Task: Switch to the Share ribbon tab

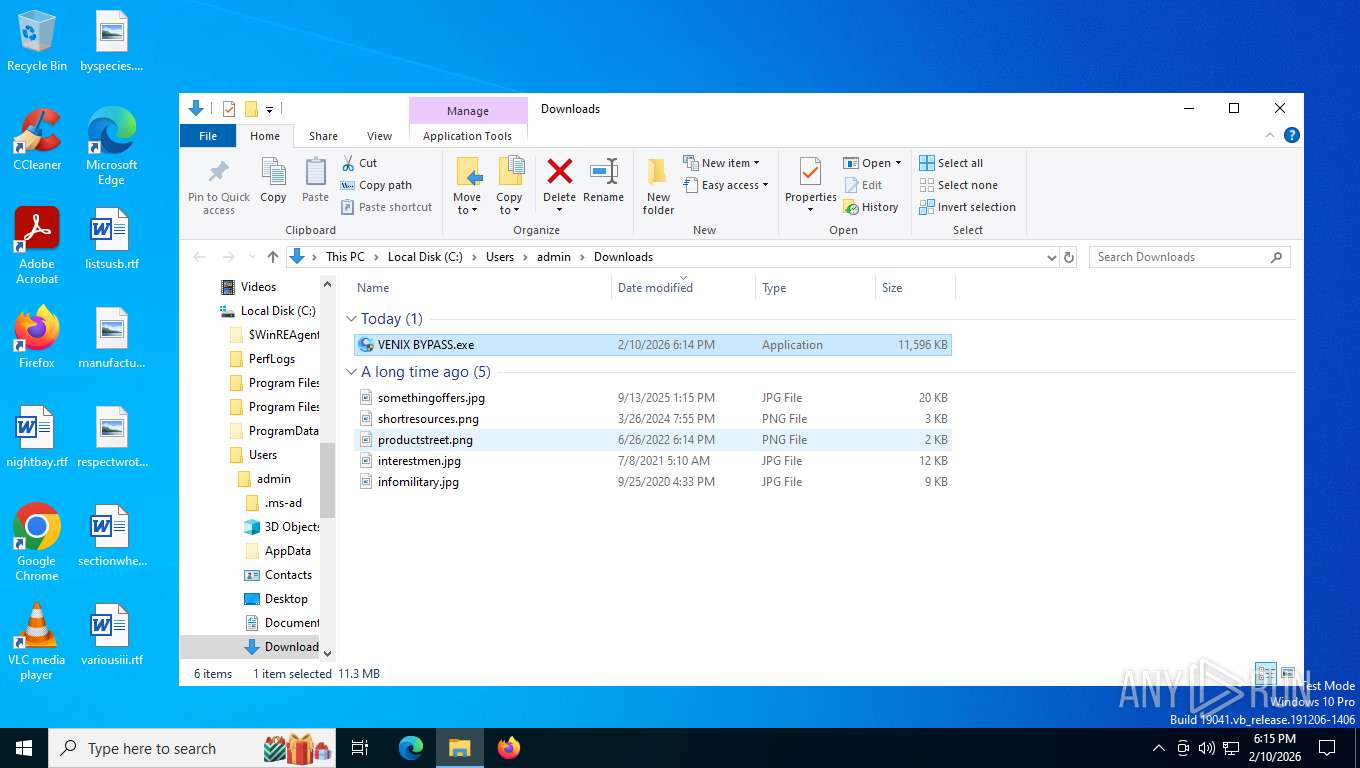Action: 323,136
